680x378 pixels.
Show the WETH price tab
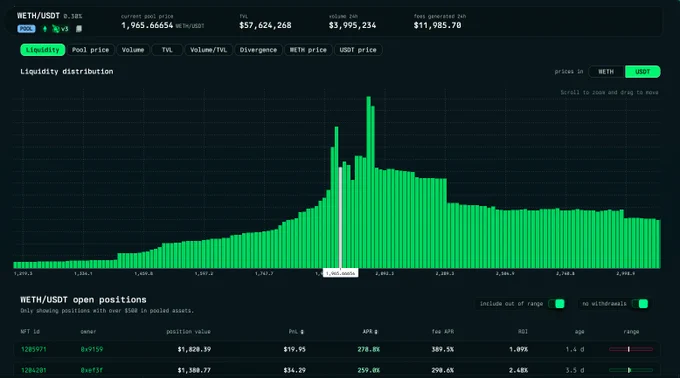[x=308, y=50]
